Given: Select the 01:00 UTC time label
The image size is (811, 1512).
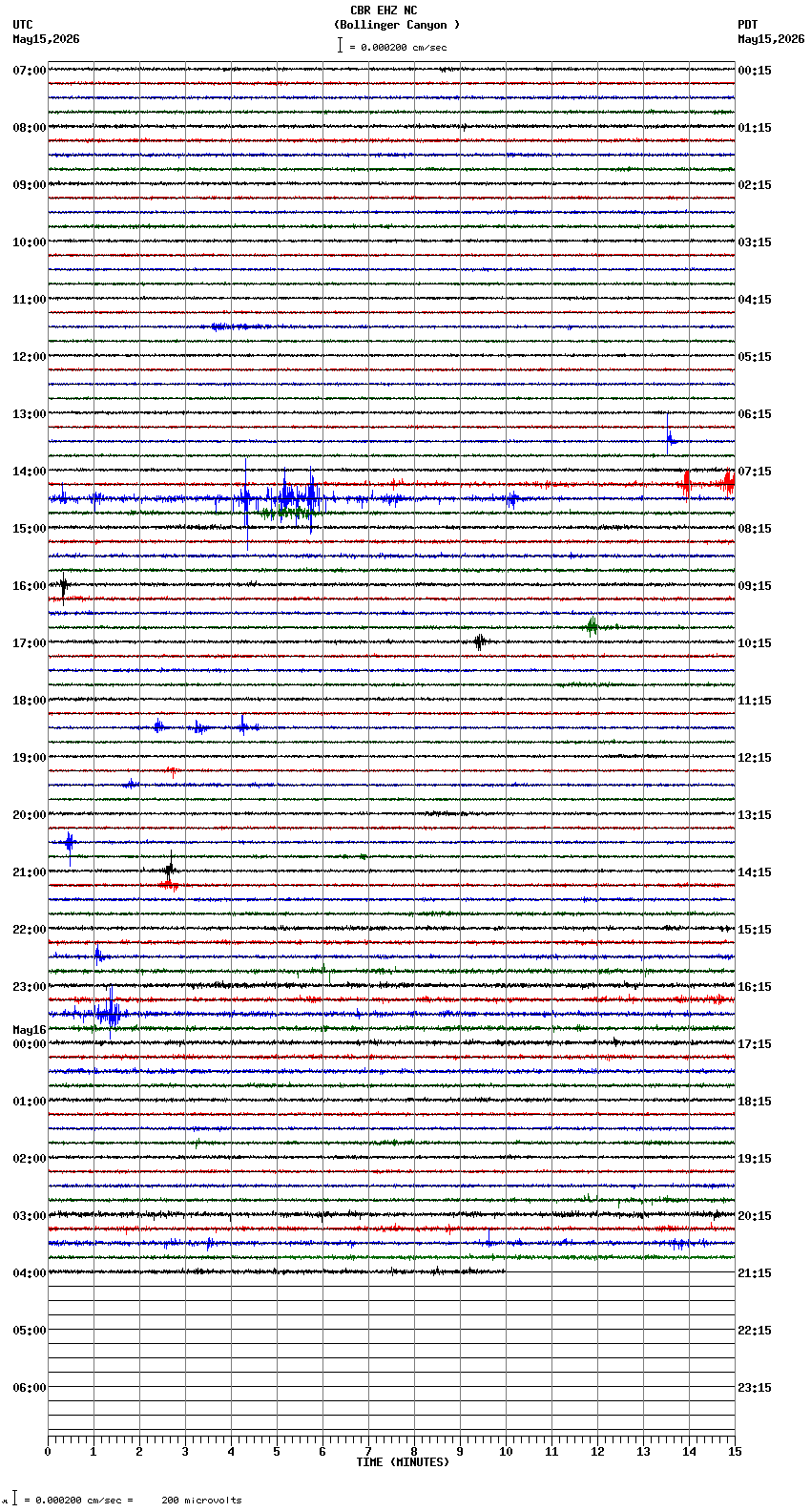Looking at the screenshot, I should point(30,1102).
